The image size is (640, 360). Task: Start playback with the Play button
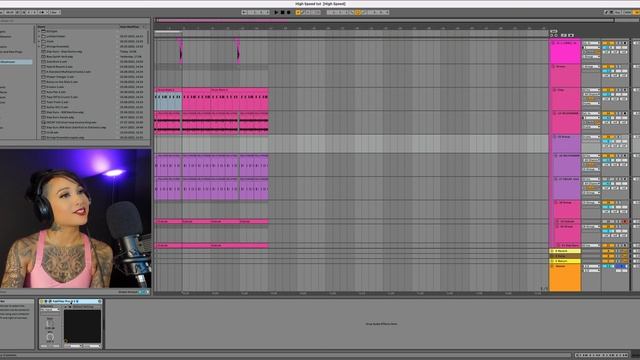coord(276,13)
